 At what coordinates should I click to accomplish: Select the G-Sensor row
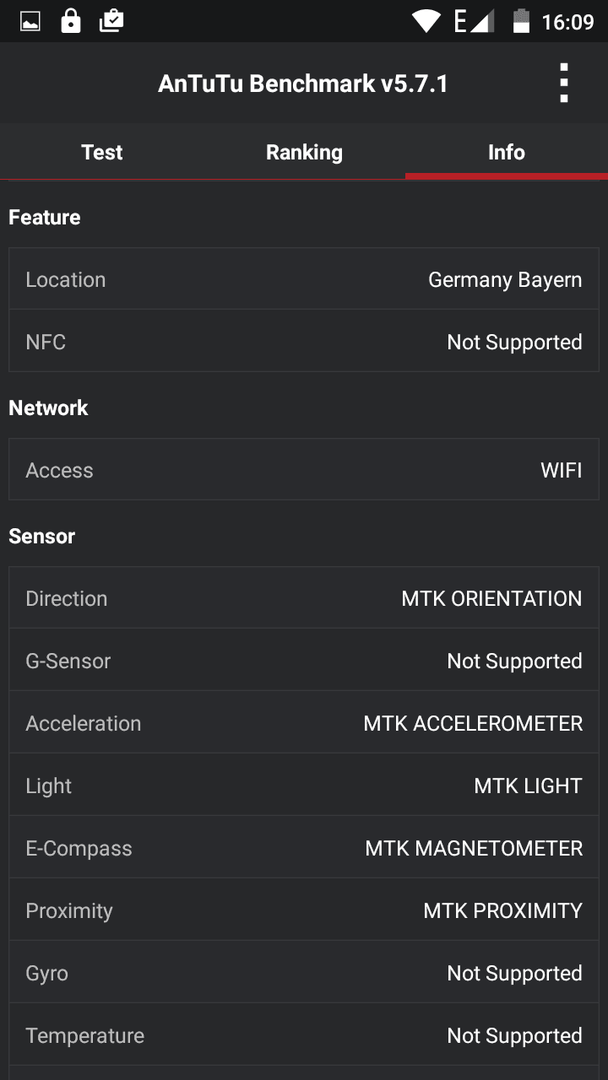click(x=304, y=660)
